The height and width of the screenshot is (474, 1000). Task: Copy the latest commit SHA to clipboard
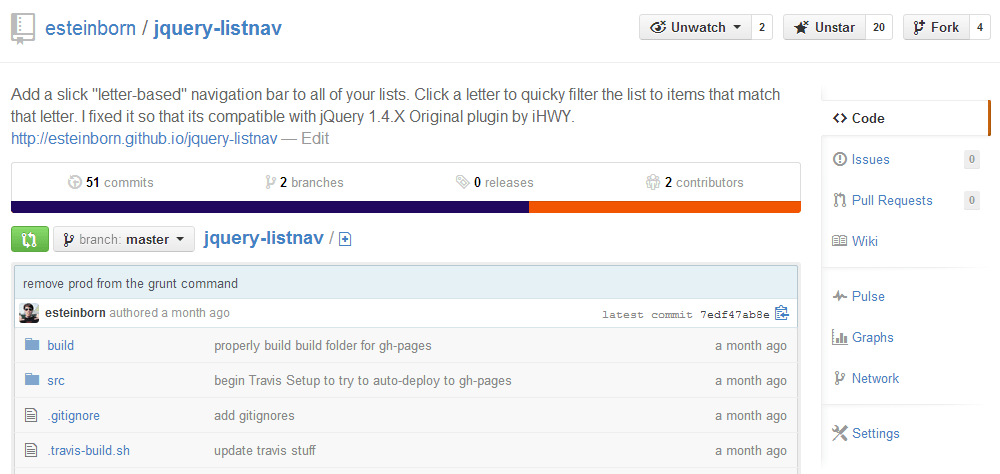(782, 313)
